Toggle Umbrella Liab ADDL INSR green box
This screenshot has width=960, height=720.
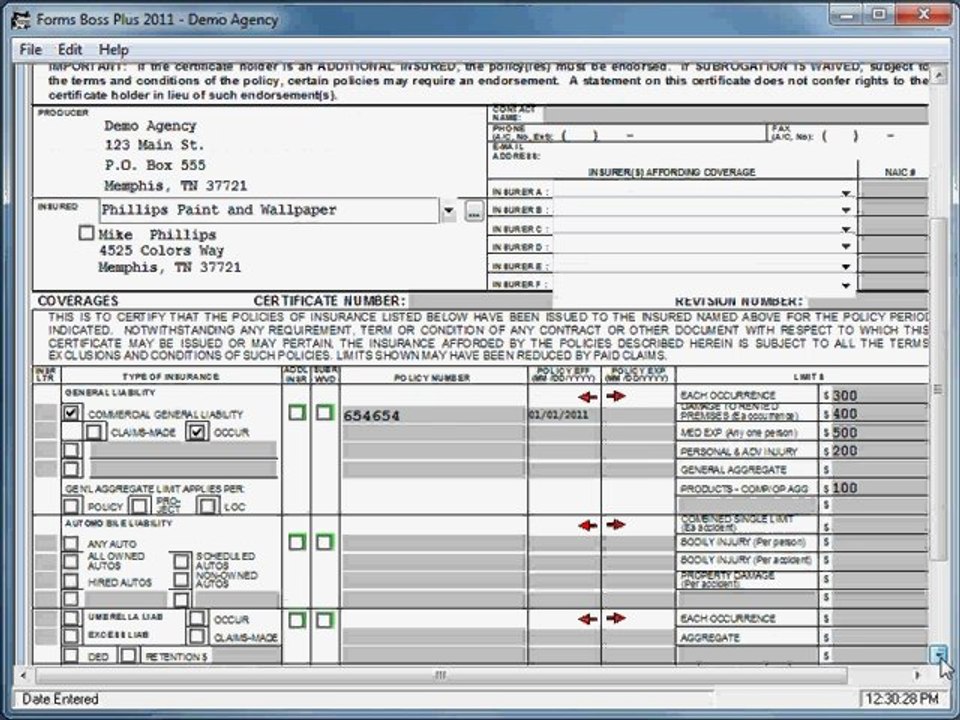[x=297, y=620]
